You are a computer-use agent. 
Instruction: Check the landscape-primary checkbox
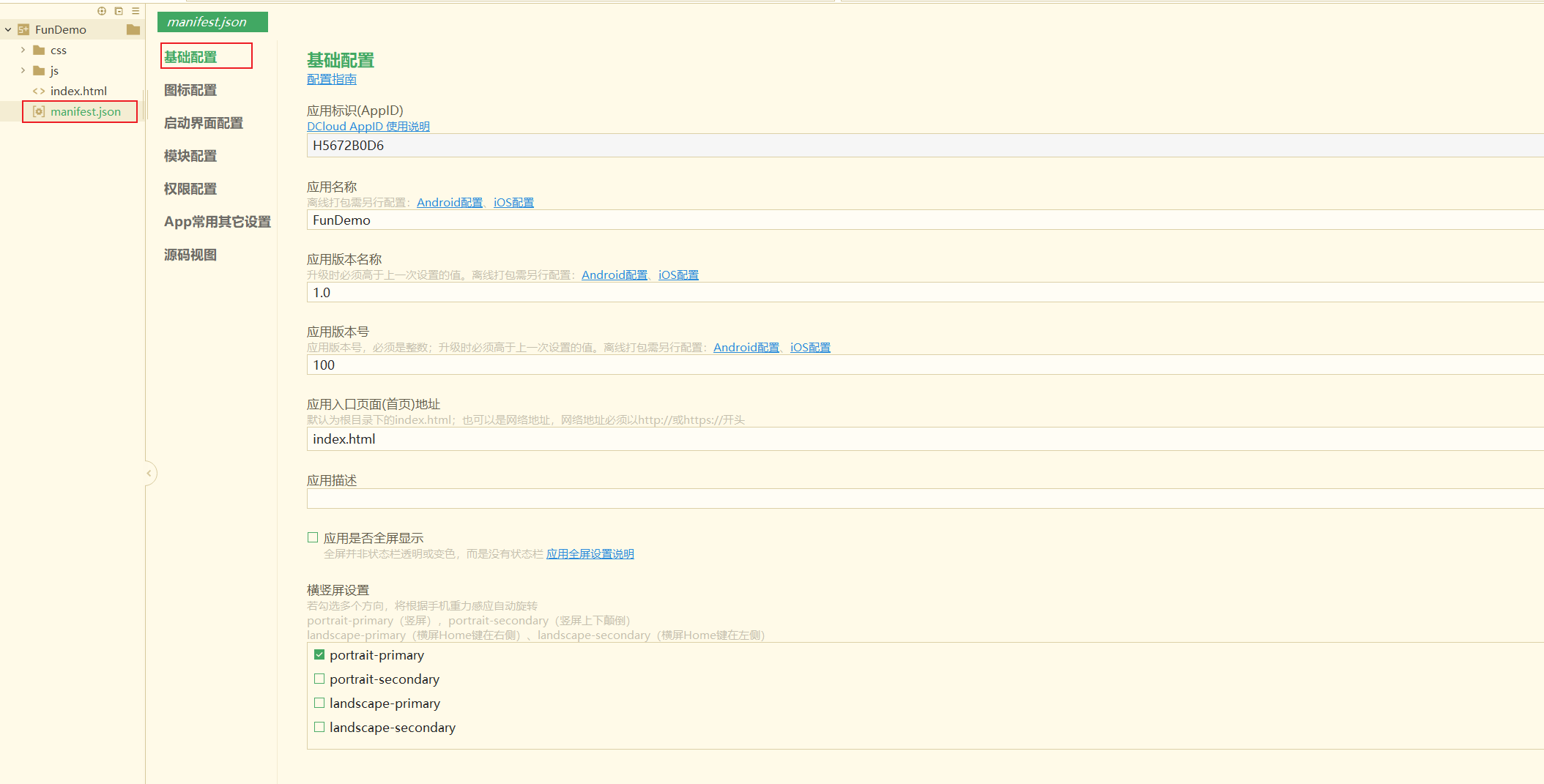point(319,703)
